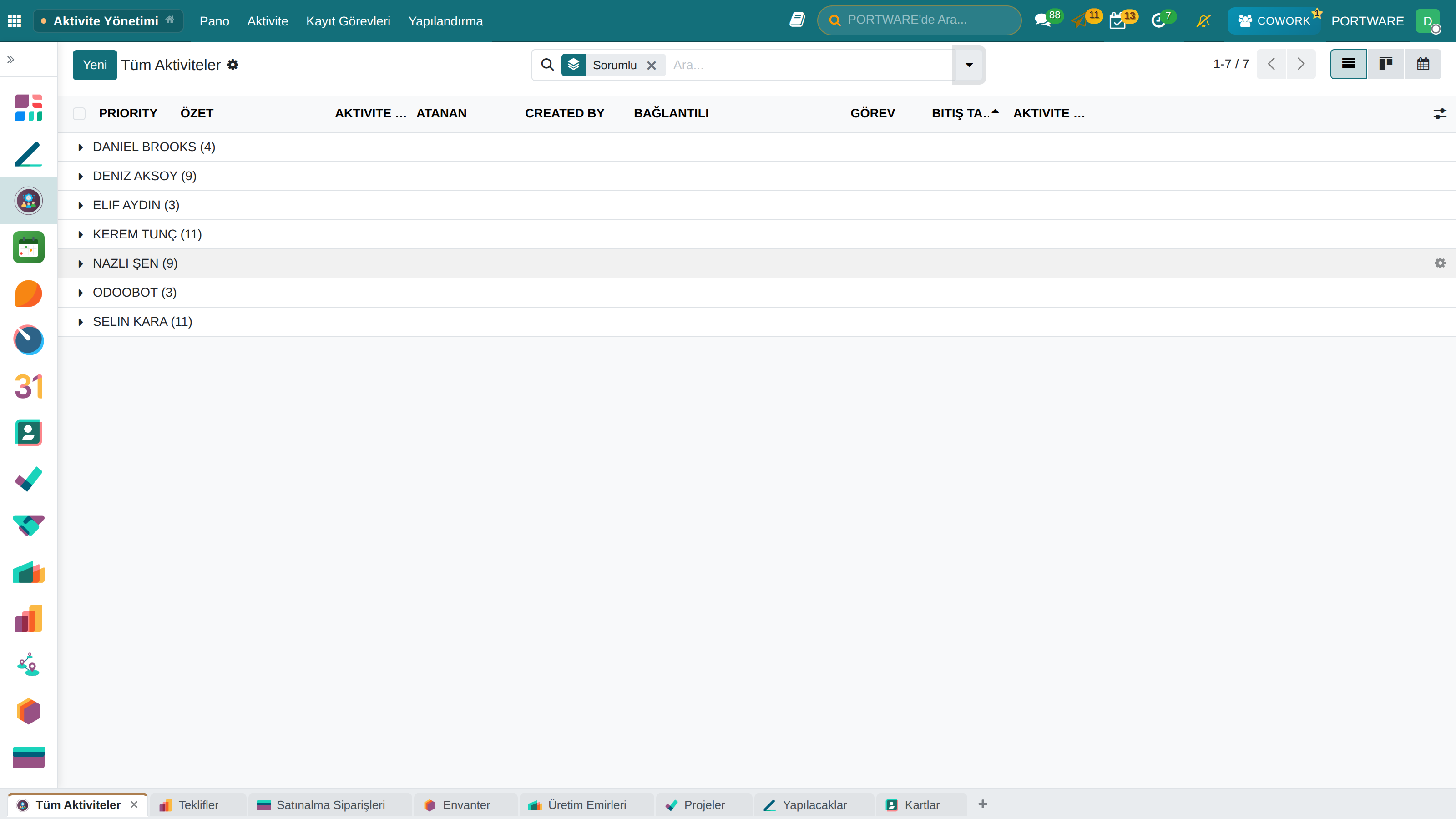Open the search options dropdown arrow

pos(969,65)
